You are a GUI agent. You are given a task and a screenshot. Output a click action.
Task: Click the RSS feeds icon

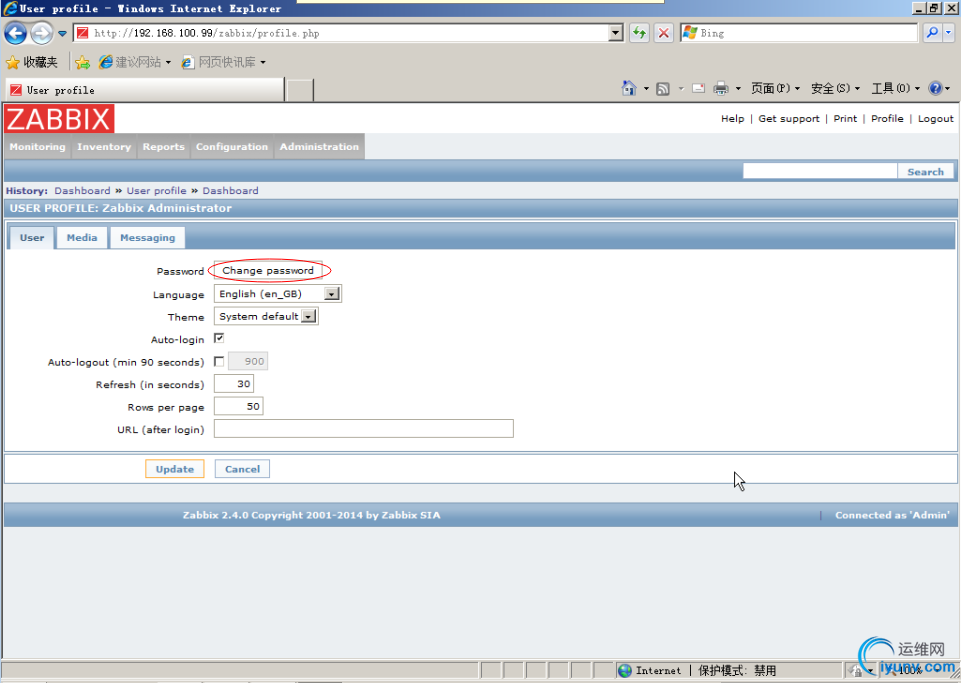tap(663, 89)
